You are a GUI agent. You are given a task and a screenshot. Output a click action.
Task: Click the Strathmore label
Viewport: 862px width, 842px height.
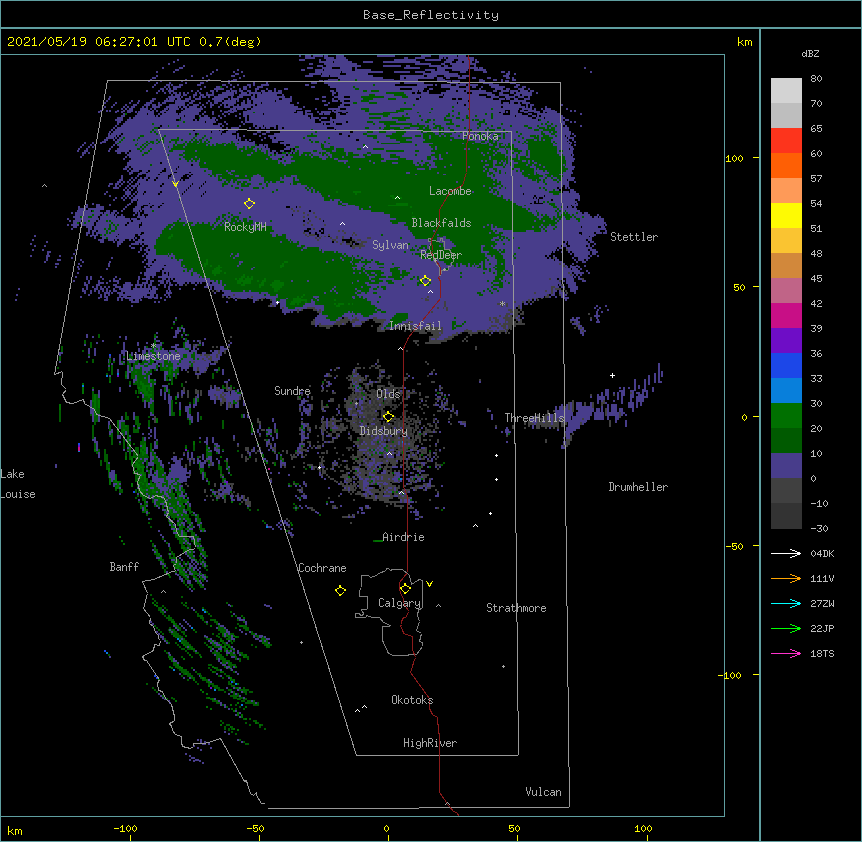point(516,608)
